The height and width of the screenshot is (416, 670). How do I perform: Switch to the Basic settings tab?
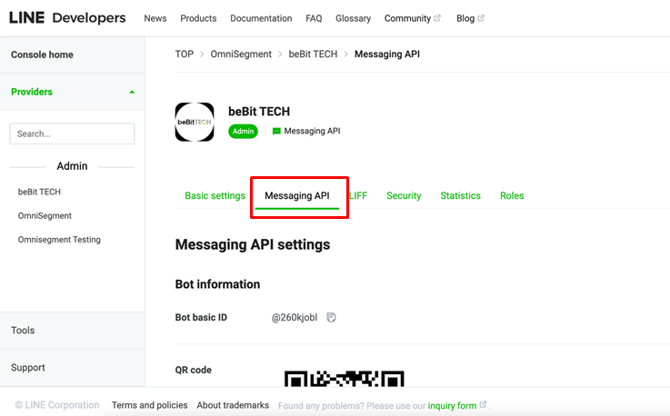pyautogui.click(x=214, y=196)
